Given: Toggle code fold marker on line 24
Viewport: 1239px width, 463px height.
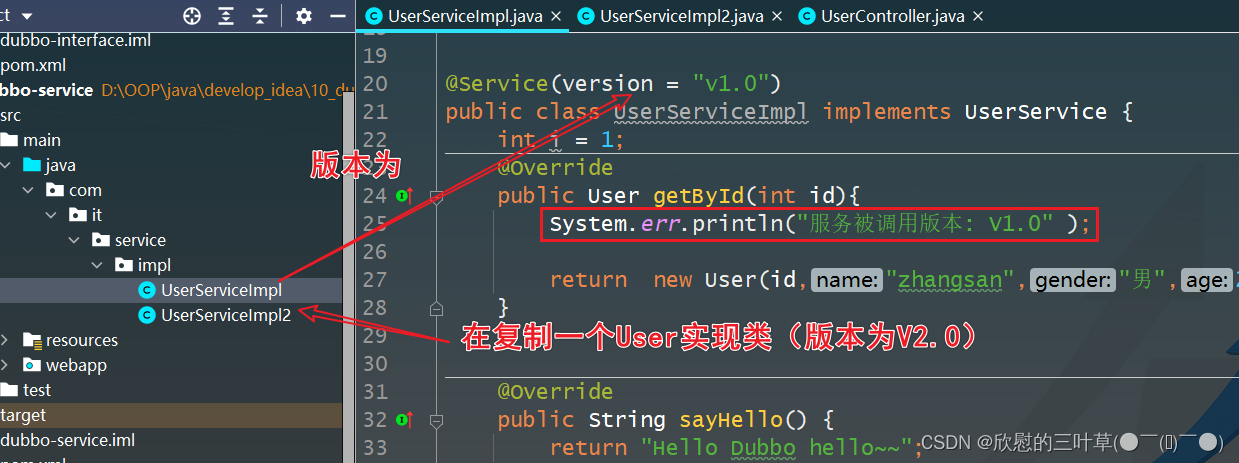Looking at the screenshot, I should [x=436, y=196].
